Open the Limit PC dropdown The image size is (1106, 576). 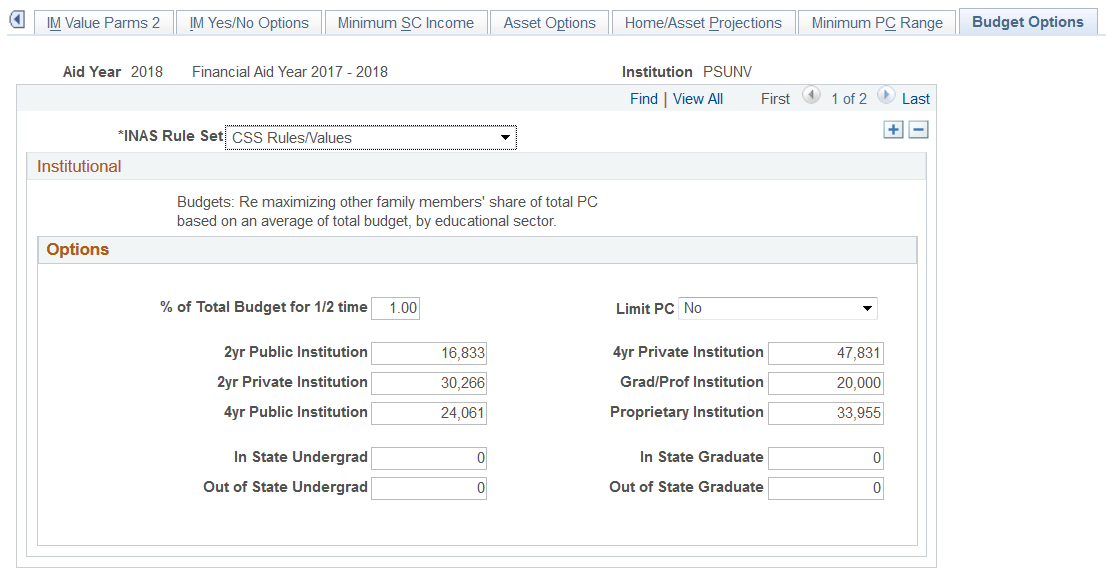pos(868,308)
